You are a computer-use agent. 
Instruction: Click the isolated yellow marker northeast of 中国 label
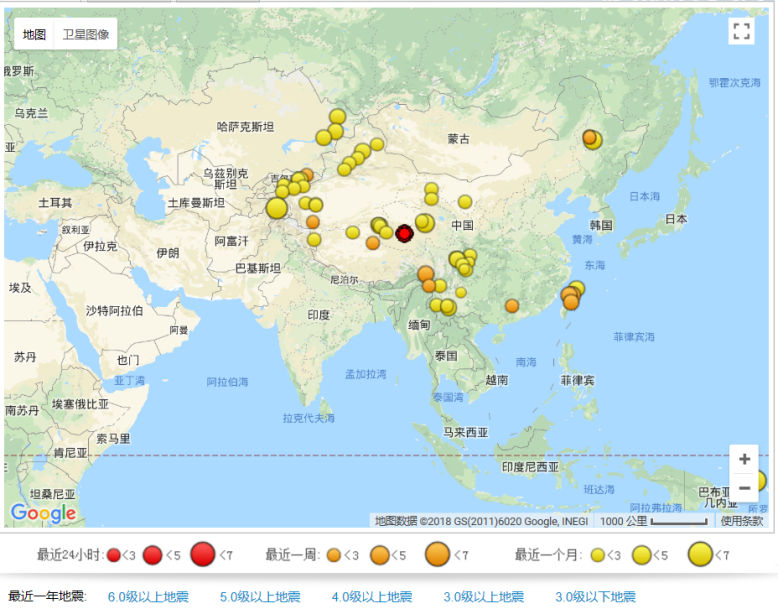(x=465, y=202)
